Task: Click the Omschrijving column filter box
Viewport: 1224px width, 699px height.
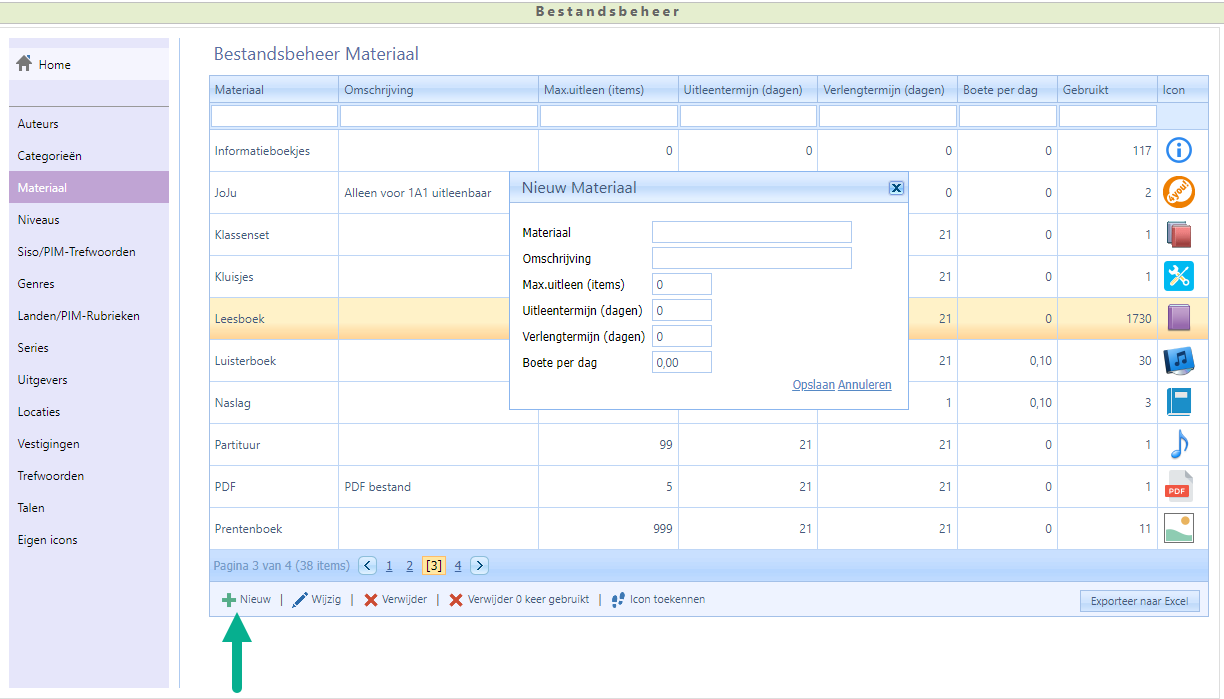Action: [438, 116]
